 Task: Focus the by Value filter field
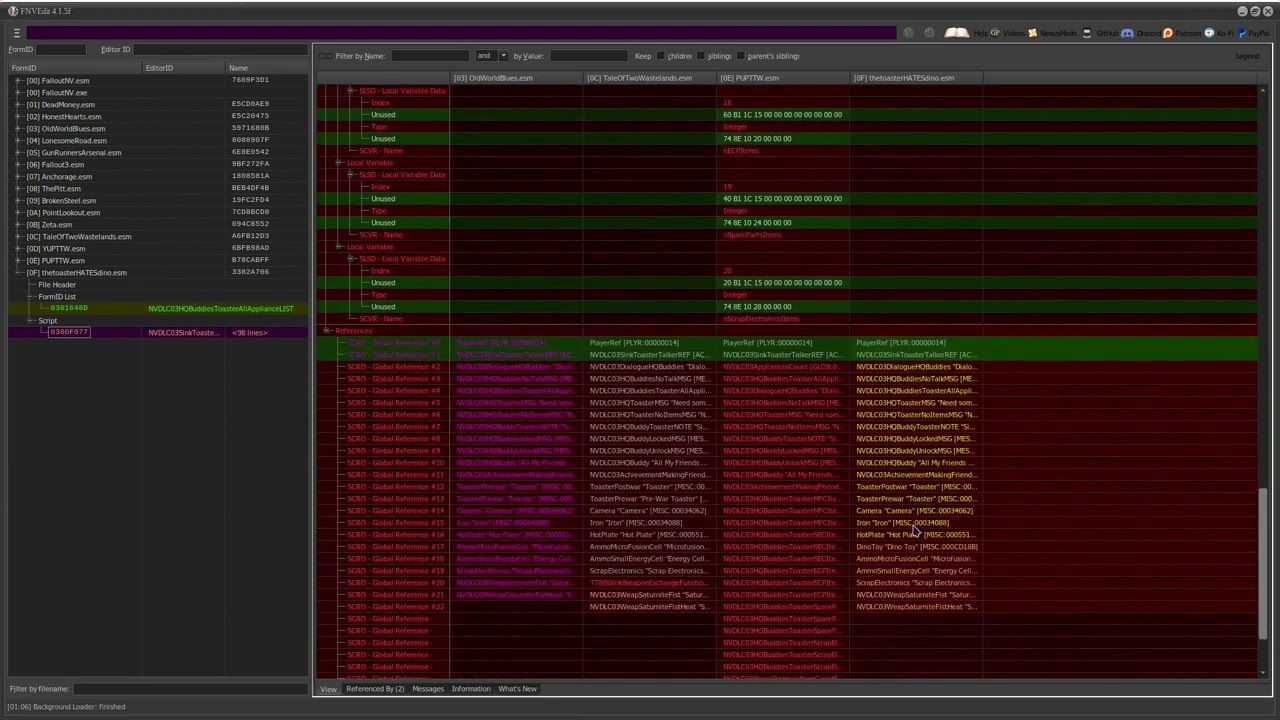[x=588, y=56]
